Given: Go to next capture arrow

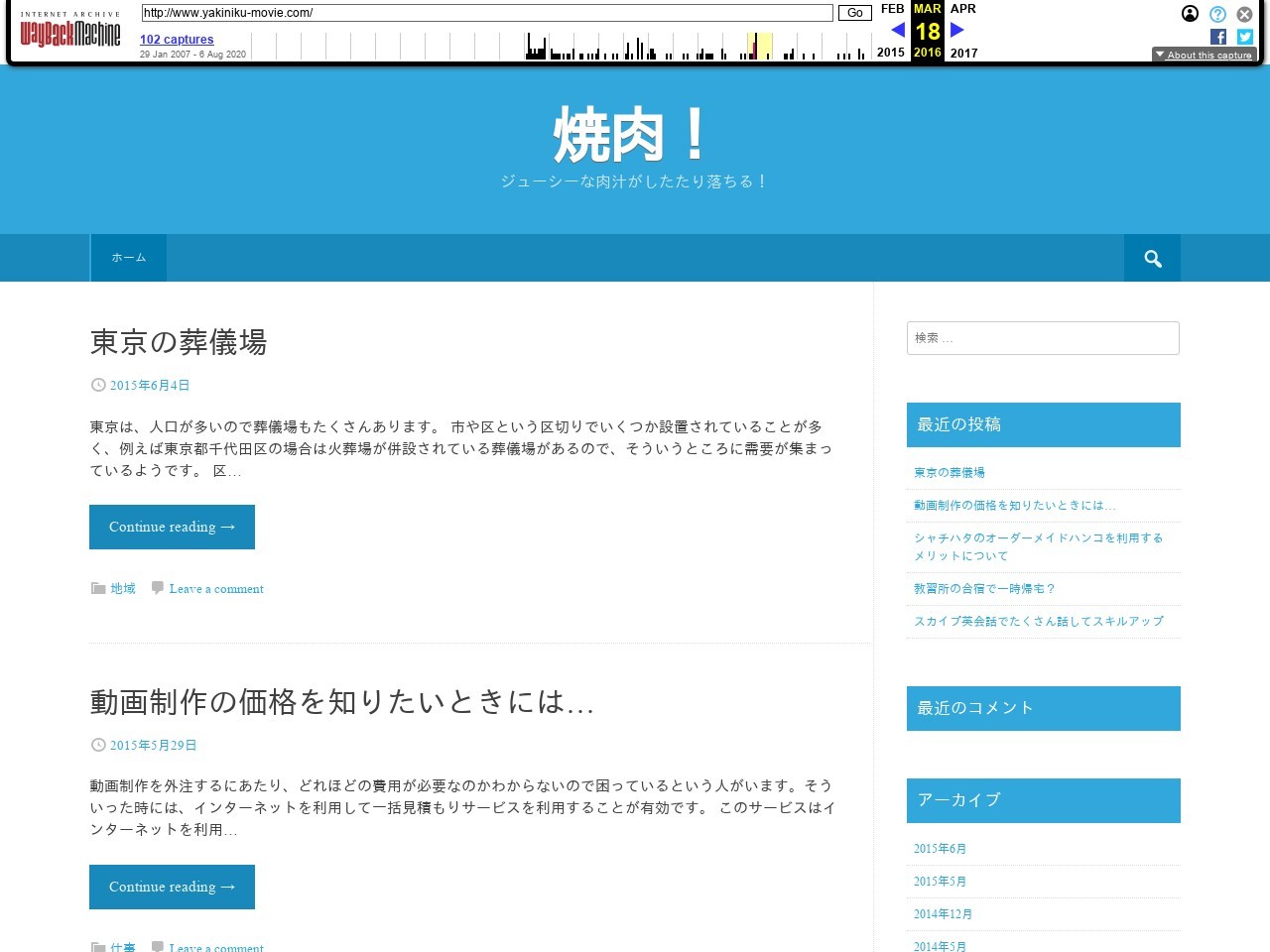Looking at the screenshot, I should [957, 30].
